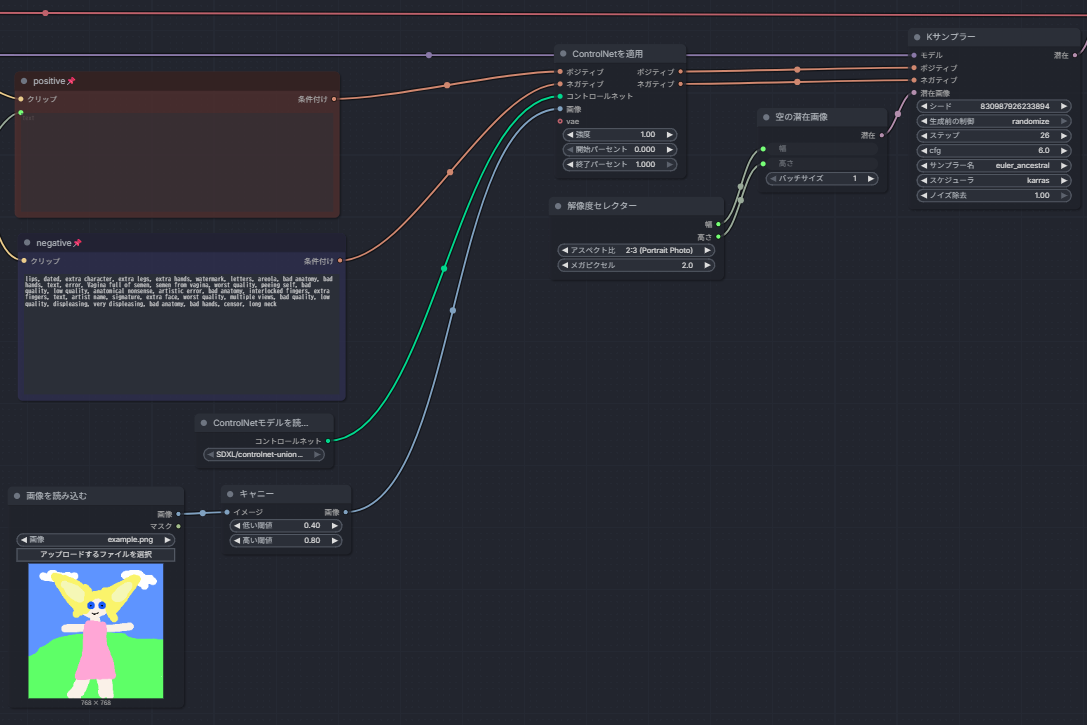Open the 生成前の制御 randomize dropdown
This screenshot has height=725, width=1087.
993,121
